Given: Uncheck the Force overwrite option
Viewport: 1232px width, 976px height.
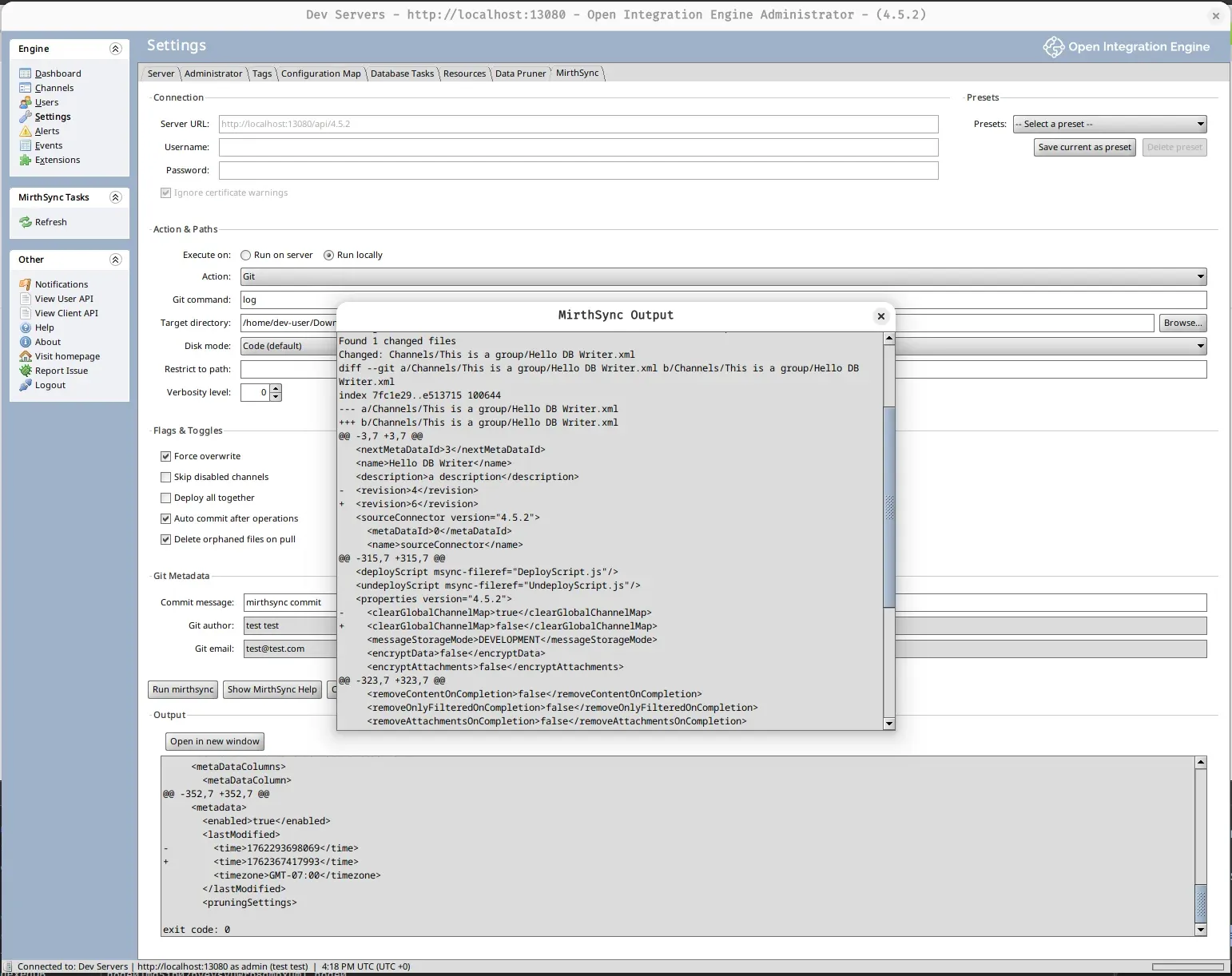Looking at the screenshot, I should pos(165,455).
